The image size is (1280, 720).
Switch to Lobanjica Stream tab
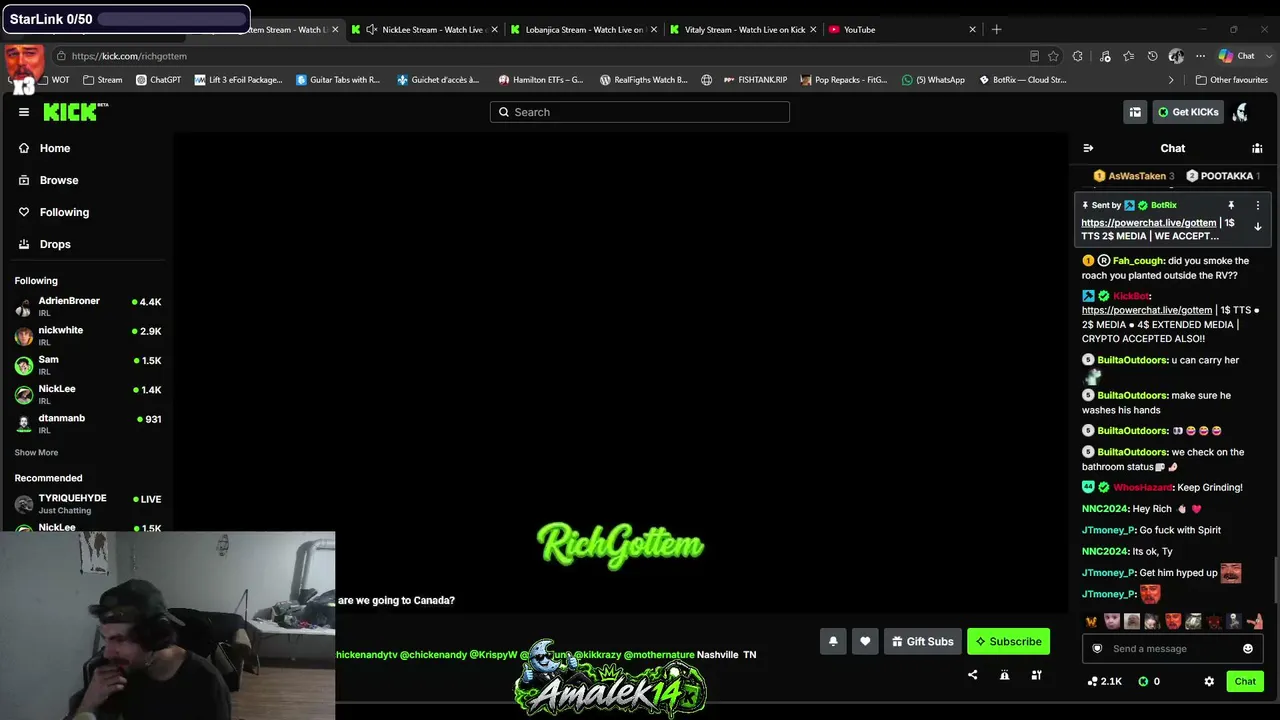[x=584, y=30]
